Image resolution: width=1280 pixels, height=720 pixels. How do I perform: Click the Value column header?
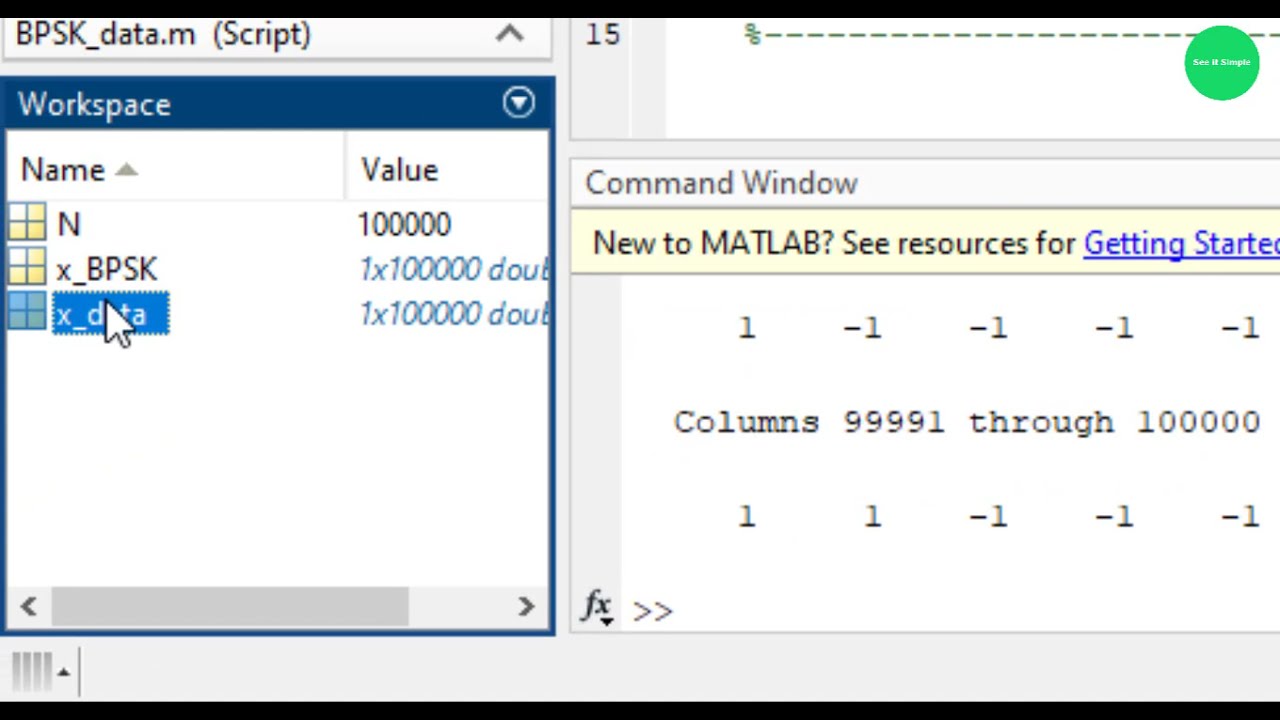pos(399,170)
